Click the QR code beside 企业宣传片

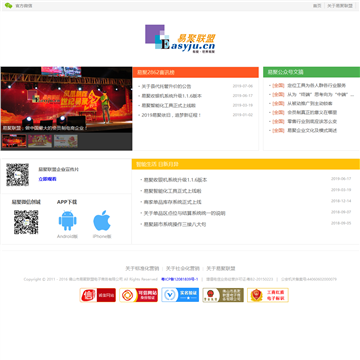point(18,175)
